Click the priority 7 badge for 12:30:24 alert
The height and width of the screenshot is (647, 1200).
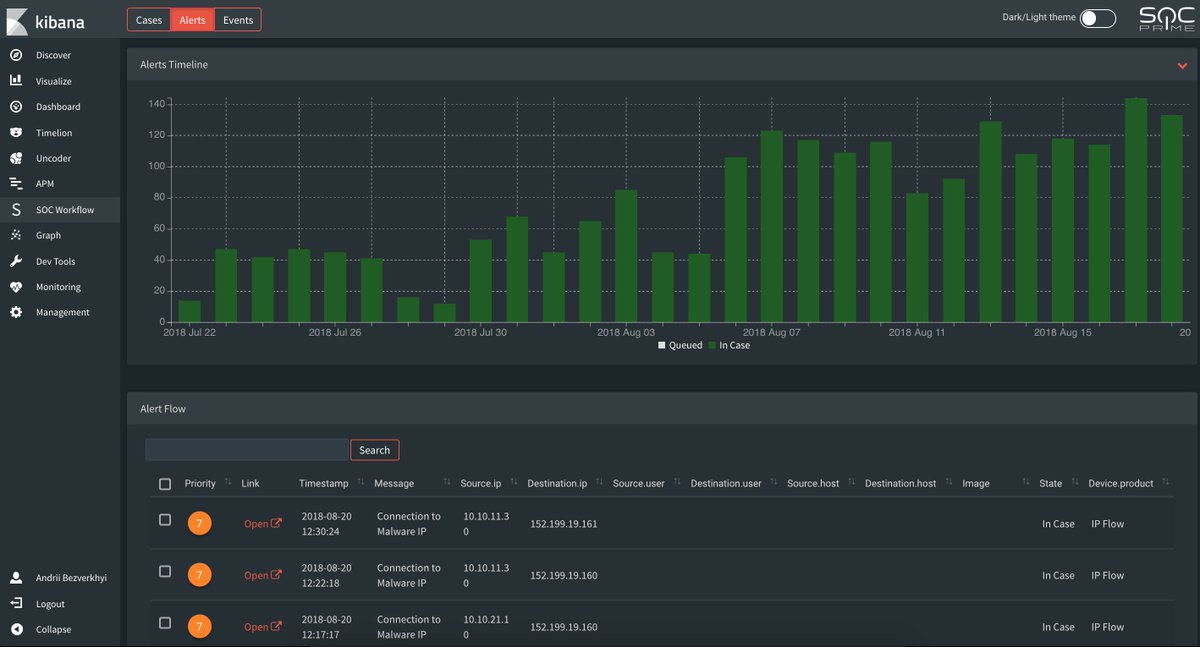[199, 523]
